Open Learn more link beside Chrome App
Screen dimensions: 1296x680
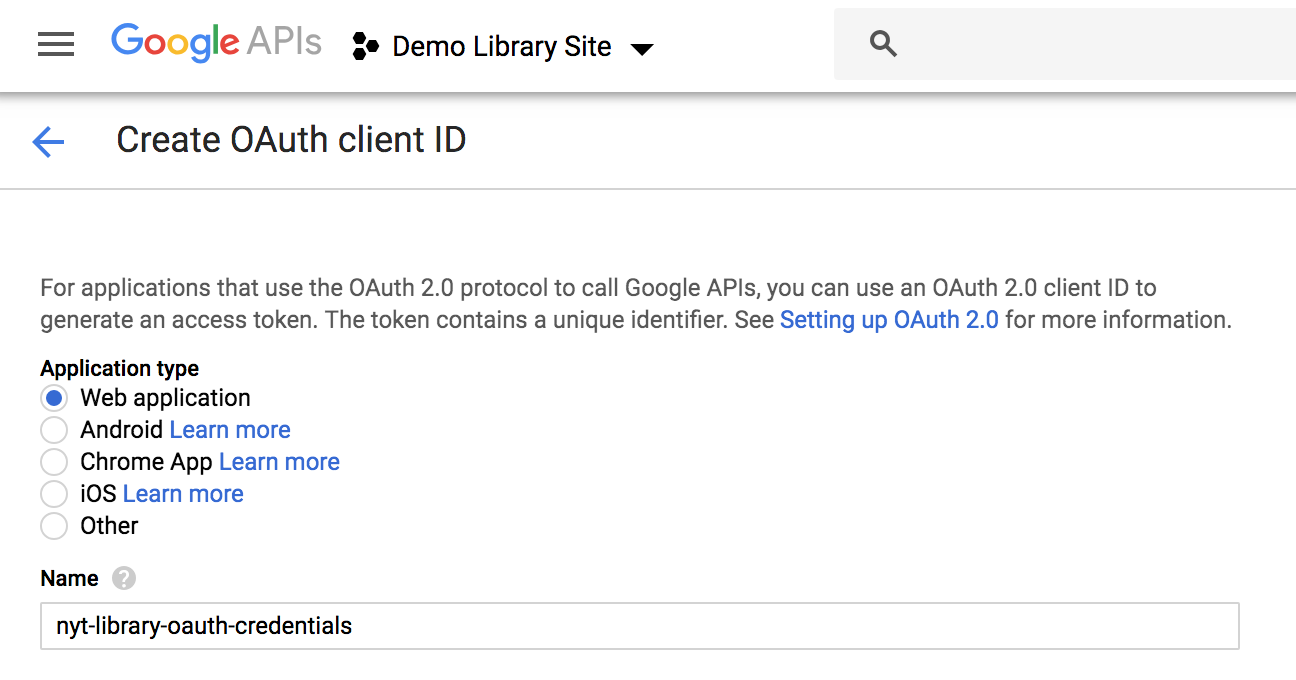coord(279,462)
